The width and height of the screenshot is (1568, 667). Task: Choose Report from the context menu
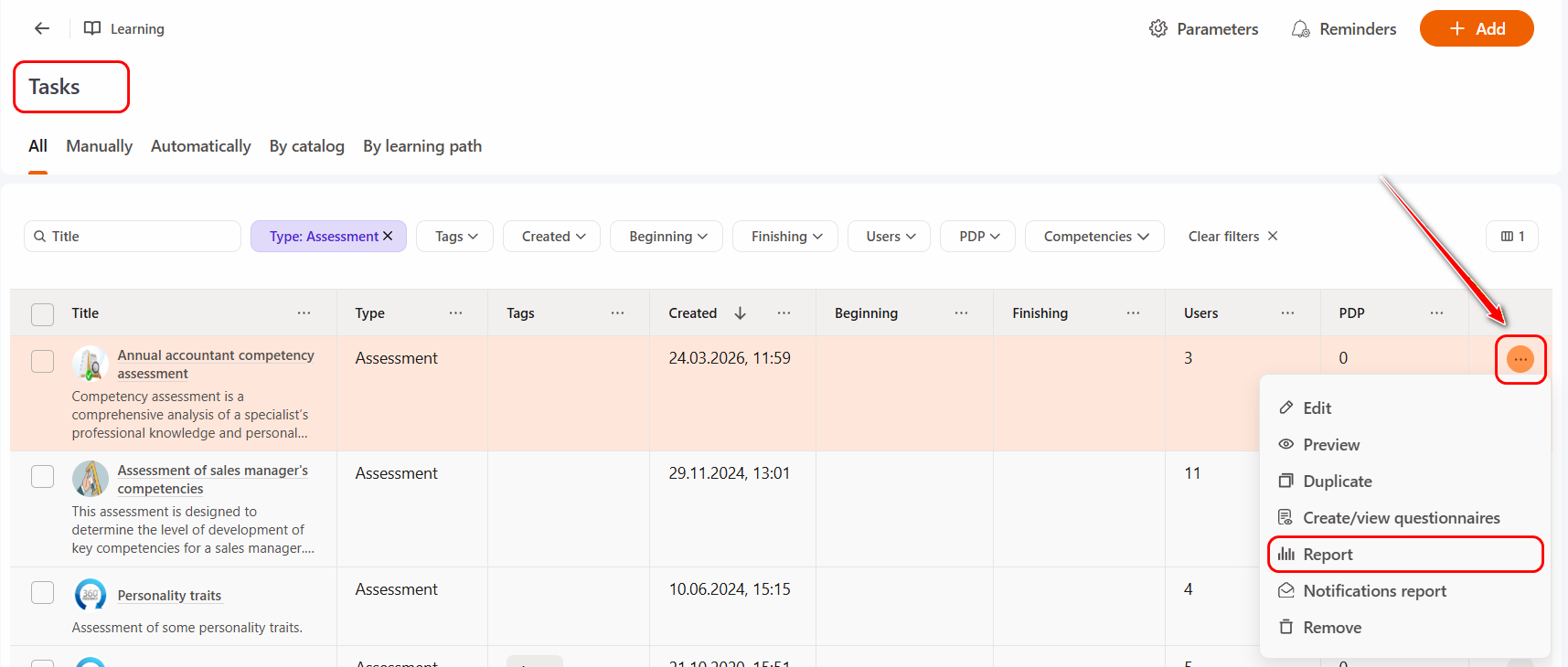1328,555
